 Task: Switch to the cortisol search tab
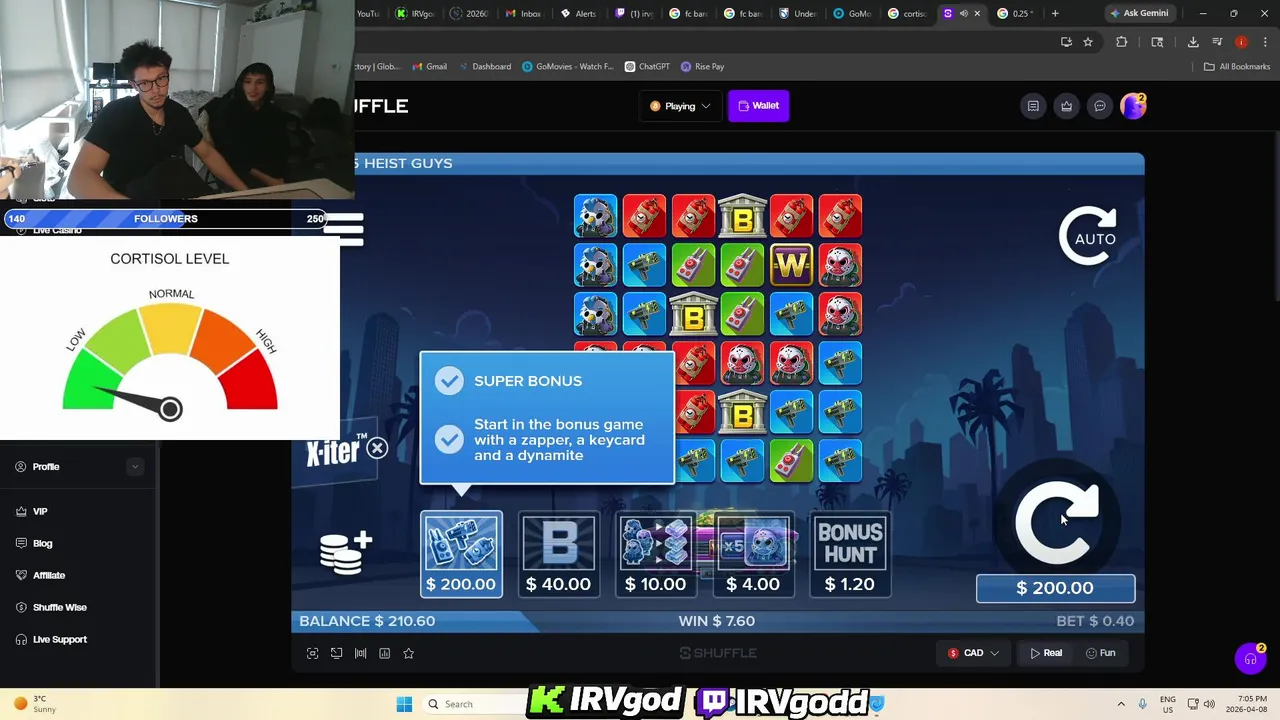908,13
